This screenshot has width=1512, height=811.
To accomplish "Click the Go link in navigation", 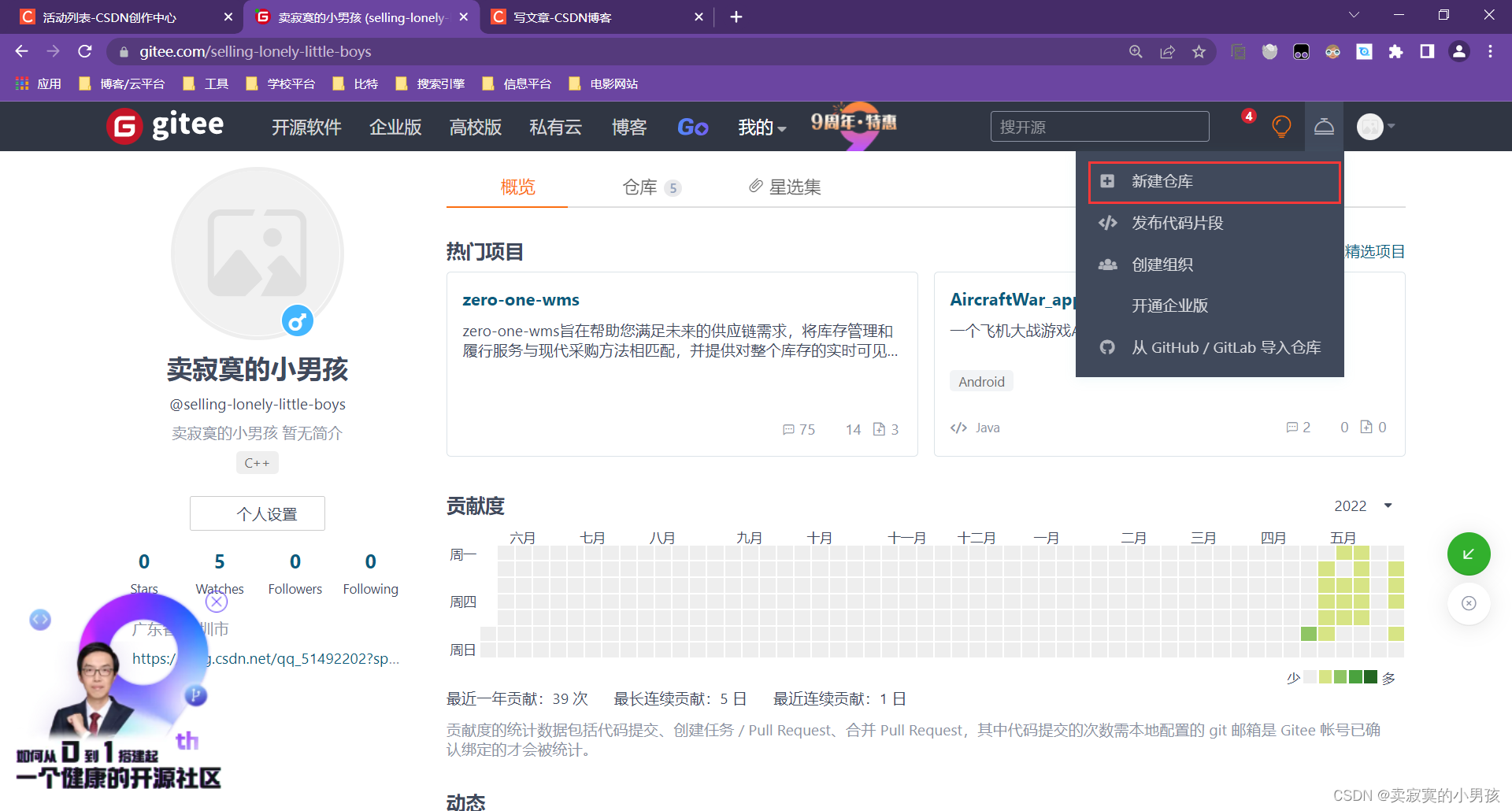I will [x=692, y=127].
